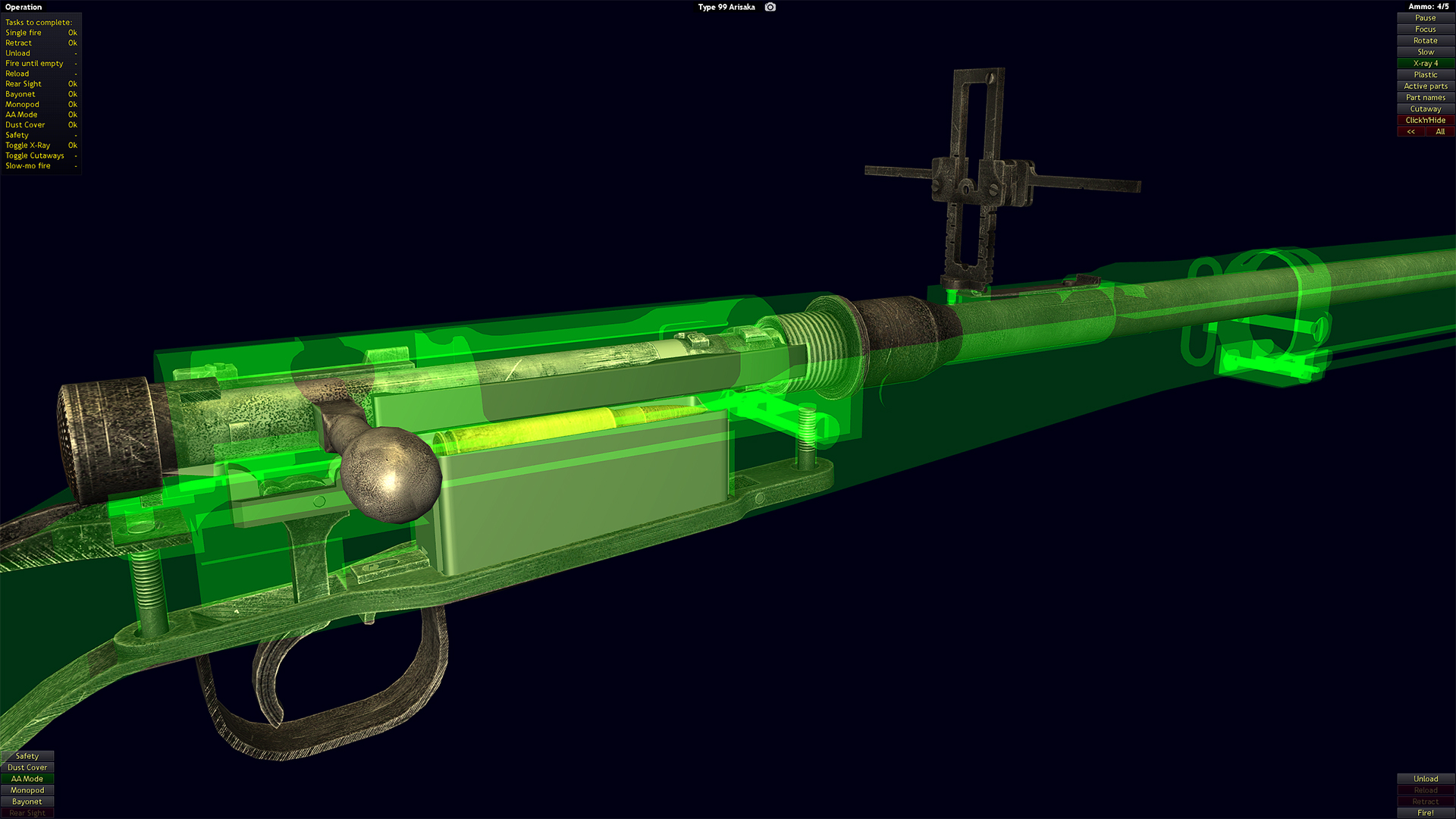Fire the rifle with the Fire! button
The height and width of the screenshot is (819, 1456).
1425,813
